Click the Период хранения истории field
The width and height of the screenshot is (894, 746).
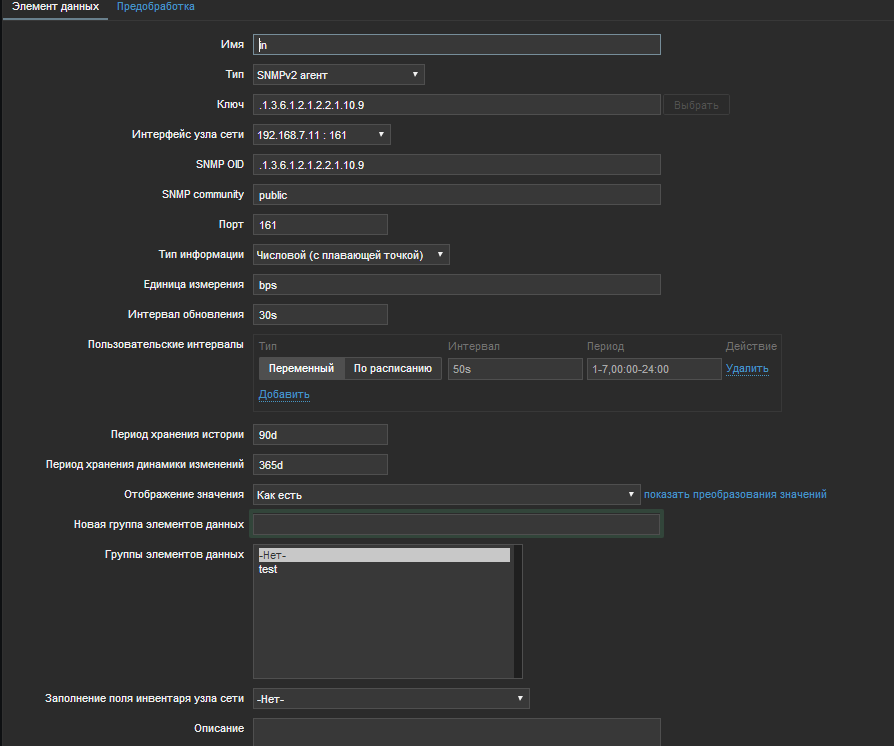[320, 435]
